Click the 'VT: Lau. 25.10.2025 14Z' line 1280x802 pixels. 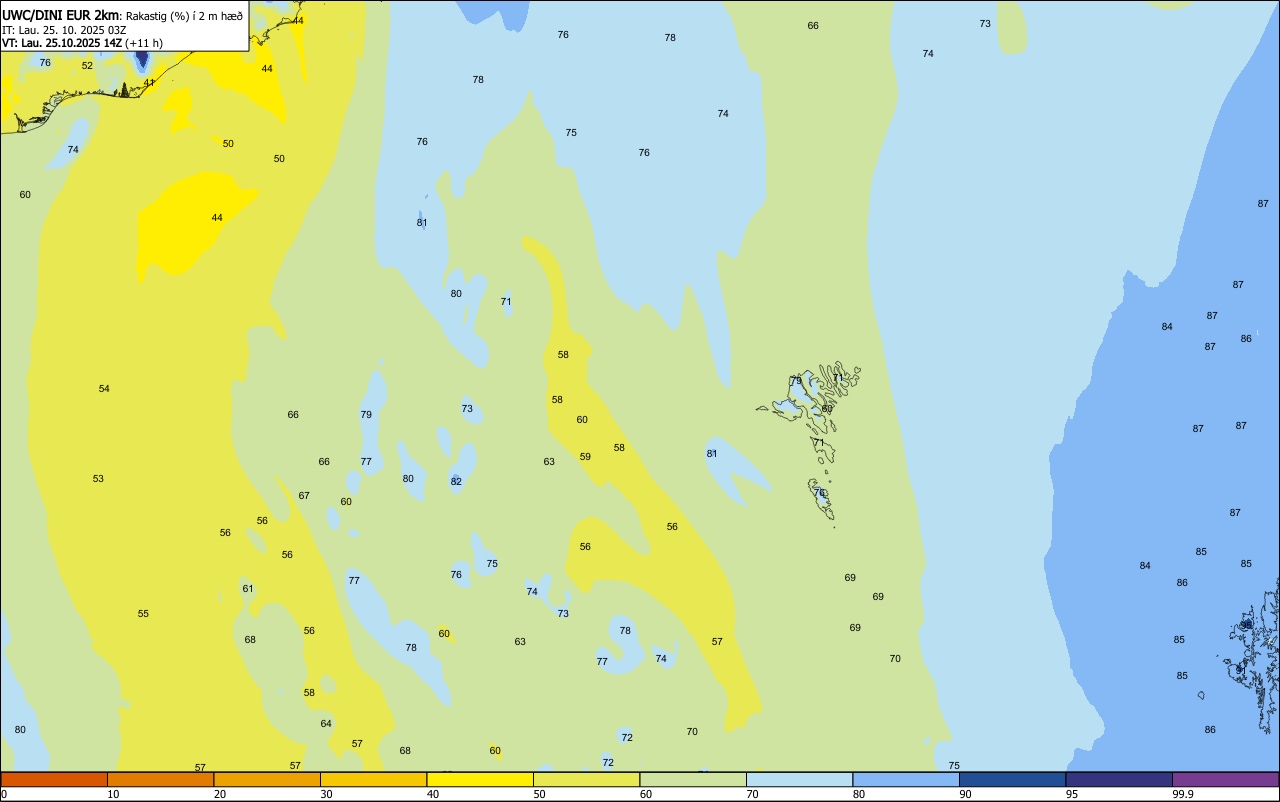62,43
